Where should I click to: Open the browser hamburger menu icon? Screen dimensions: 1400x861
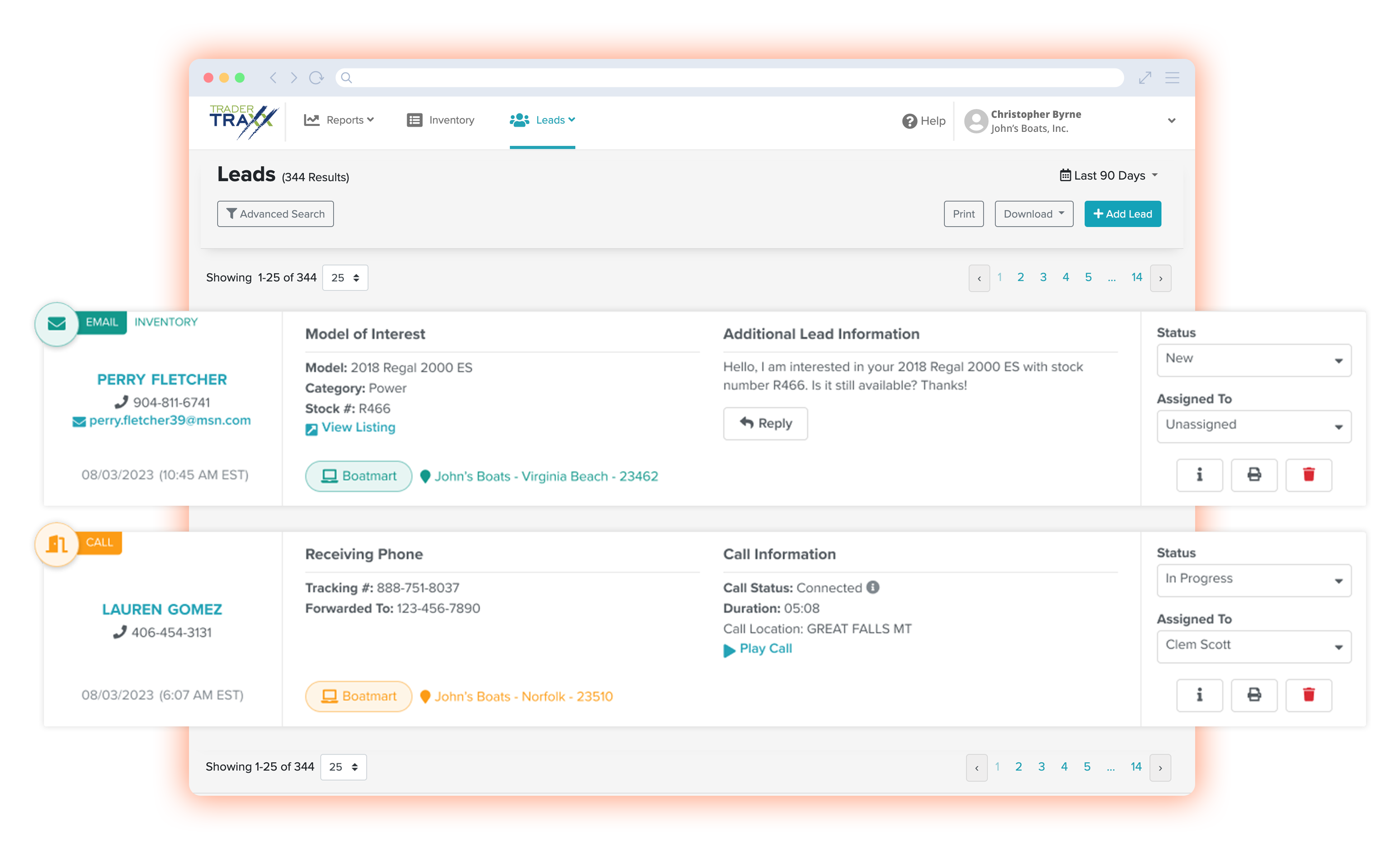click(1172, 77)
